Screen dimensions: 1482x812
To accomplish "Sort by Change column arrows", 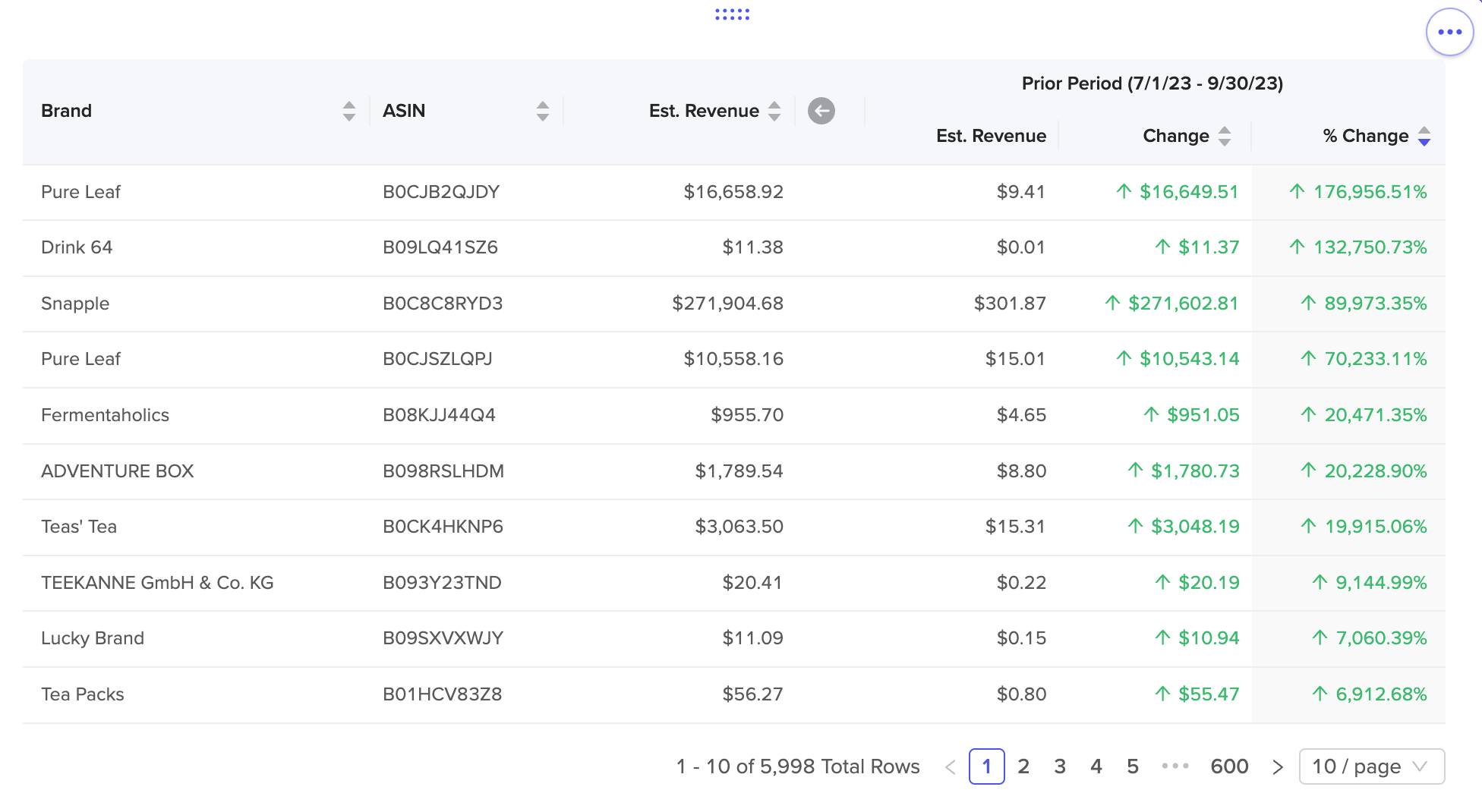I will click(x=1225, y=136).
